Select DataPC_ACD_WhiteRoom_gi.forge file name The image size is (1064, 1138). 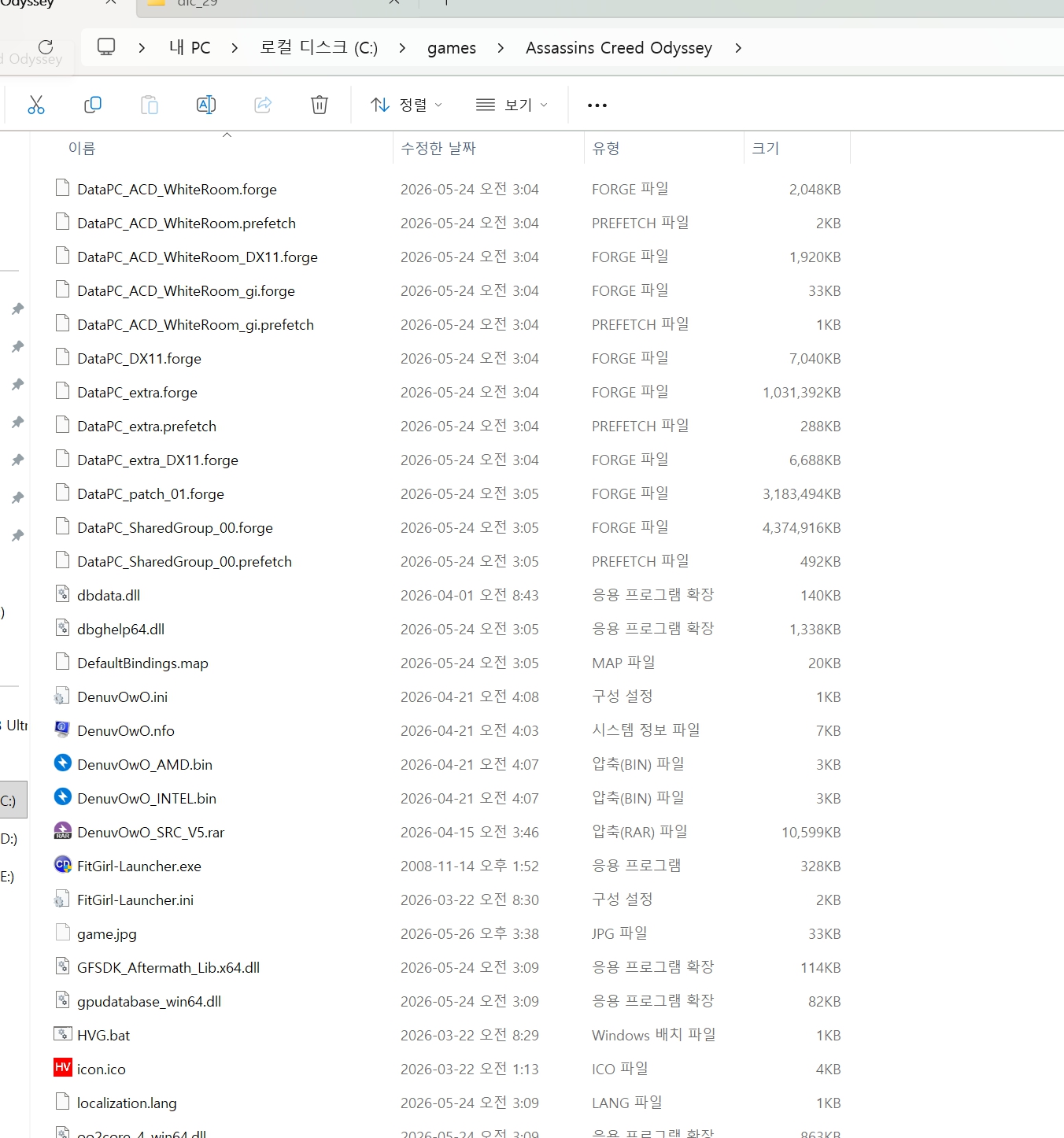tap(186, 290)
